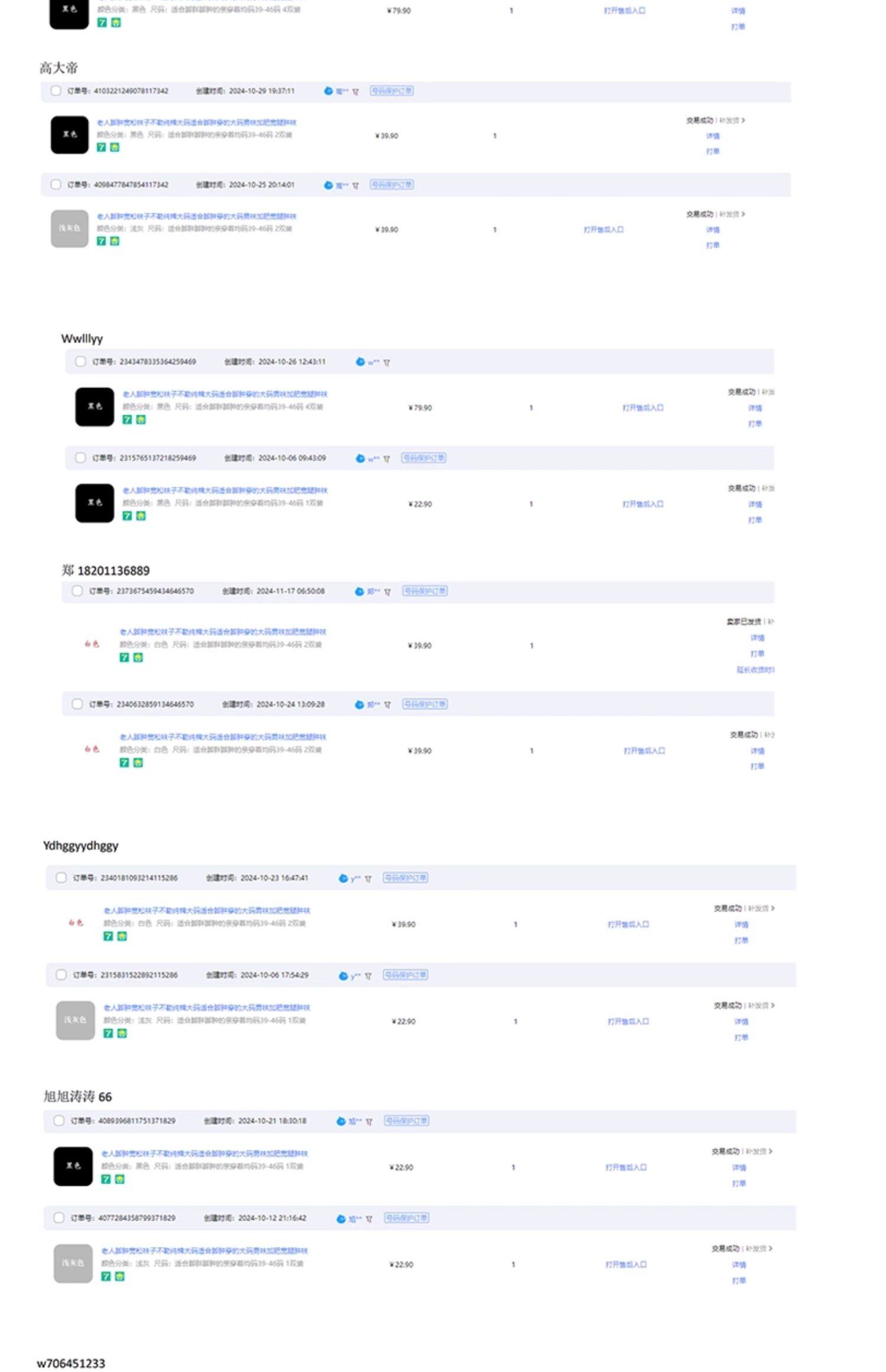Open Wangwang chat for 2024-11-17 06:50:08 order
This screenshot has height=1372, width=886.
click(359, 591)
